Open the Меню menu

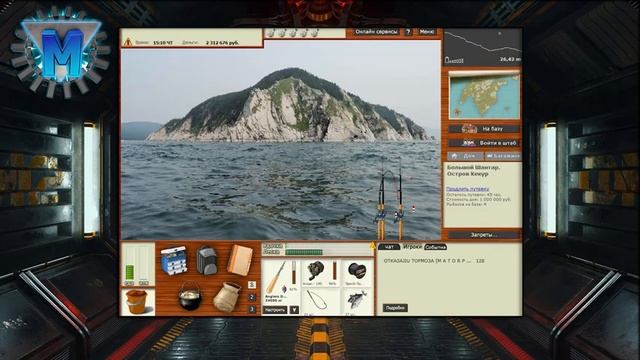(427, 32)
